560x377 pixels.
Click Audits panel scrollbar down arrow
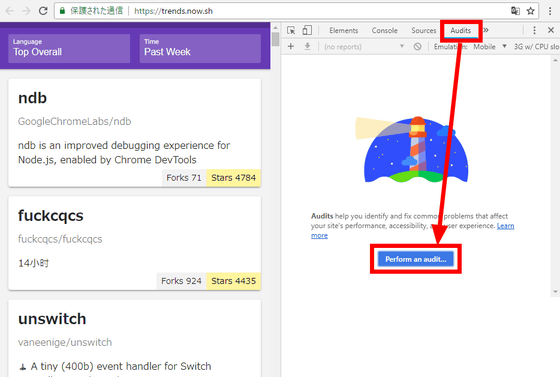555,292
